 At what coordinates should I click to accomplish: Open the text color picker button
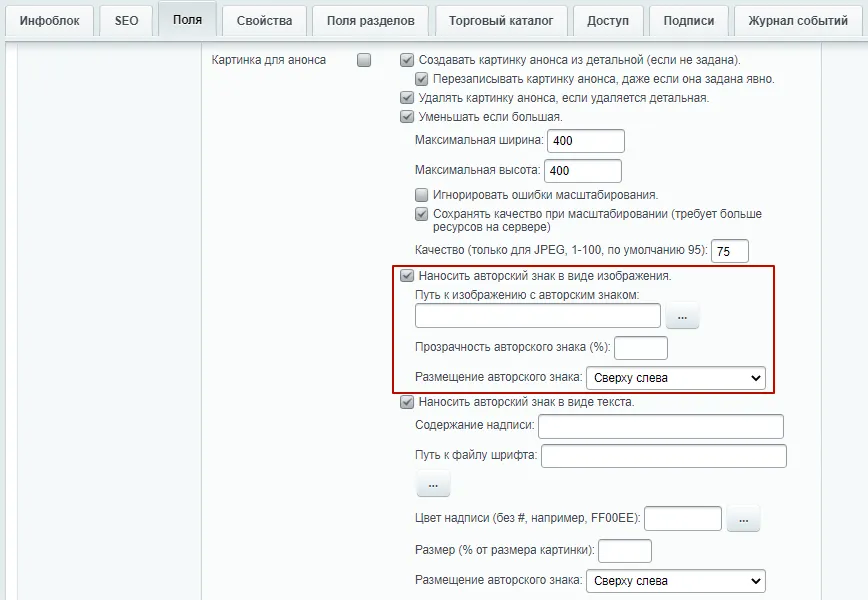(x=743, y=519)
